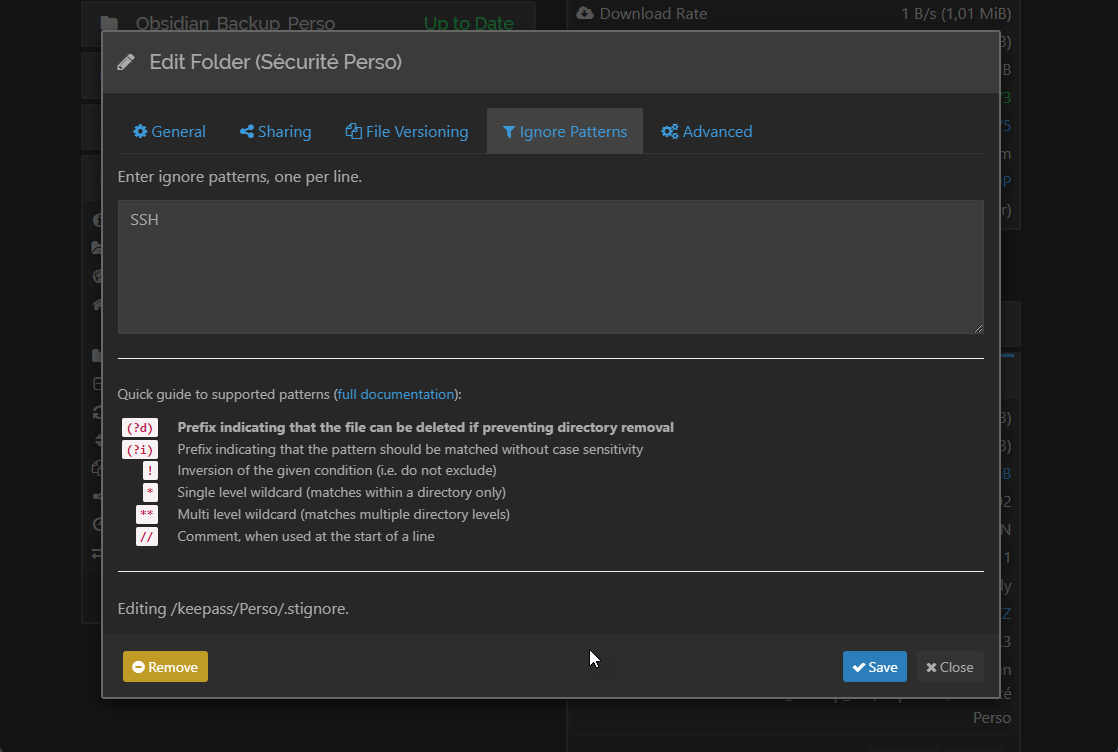Open the full documentation link
Image resolution: width=1118 pixels, height=752 pixels.
(x=397, y=394)
